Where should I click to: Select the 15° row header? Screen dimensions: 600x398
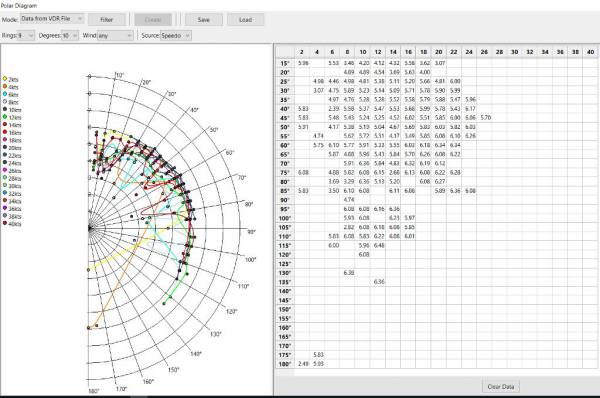[x=285, y=63]
